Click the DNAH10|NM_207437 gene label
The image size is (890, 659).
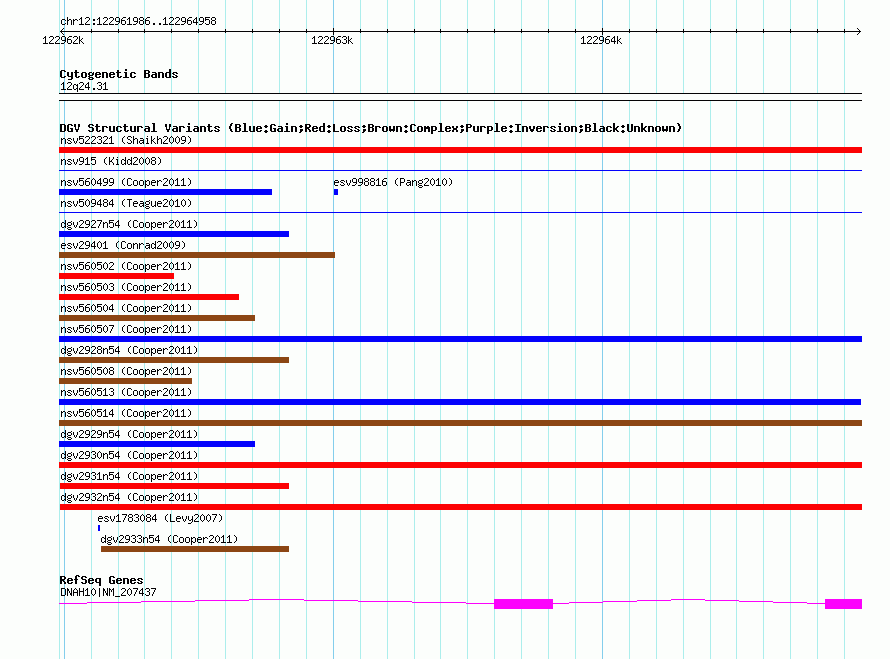(108, 592)
